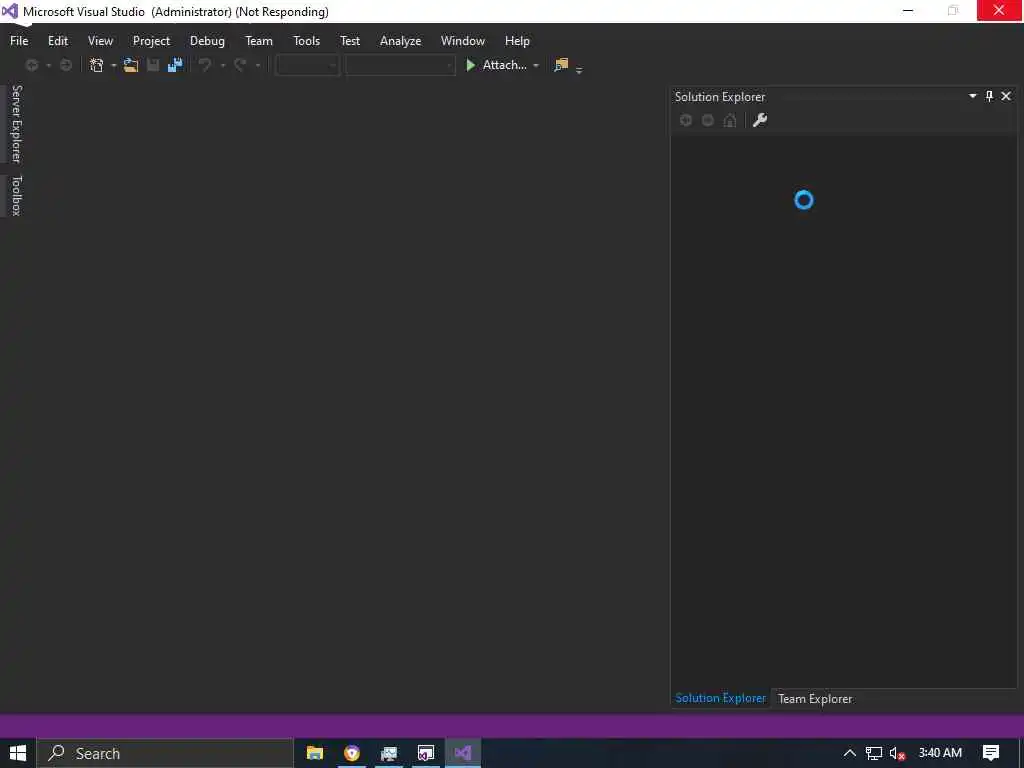Click the Save All icon
The width and height of the screenshot is (1024, 768).
[175, 65]
